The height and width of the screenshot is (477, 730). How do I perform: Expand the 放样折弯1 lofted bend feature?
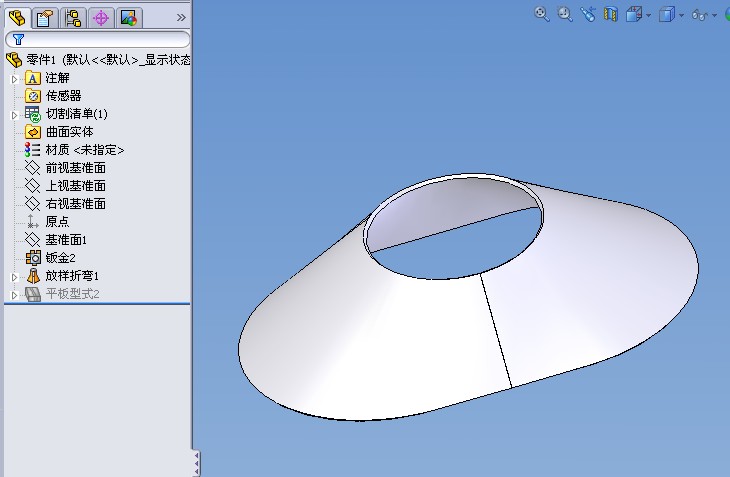[x=14, y=277]
